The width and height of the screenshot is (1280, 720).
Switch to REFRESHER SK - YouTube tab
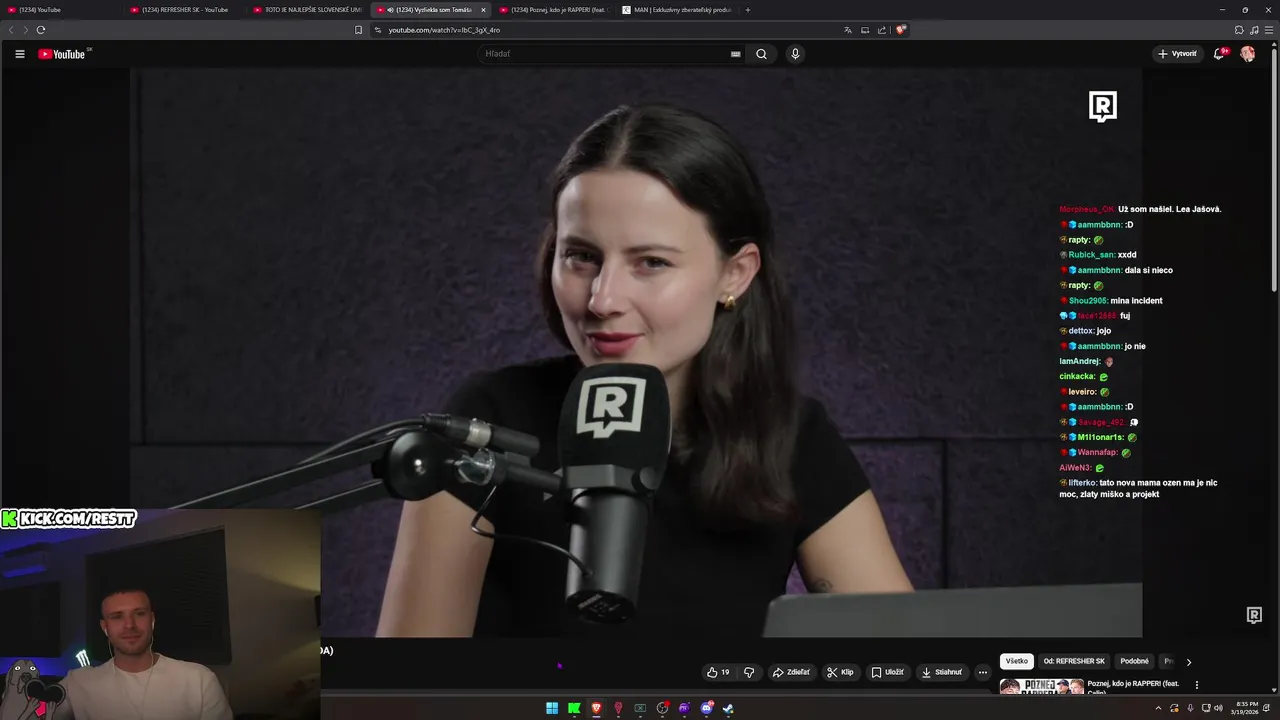tap(185, 10)
